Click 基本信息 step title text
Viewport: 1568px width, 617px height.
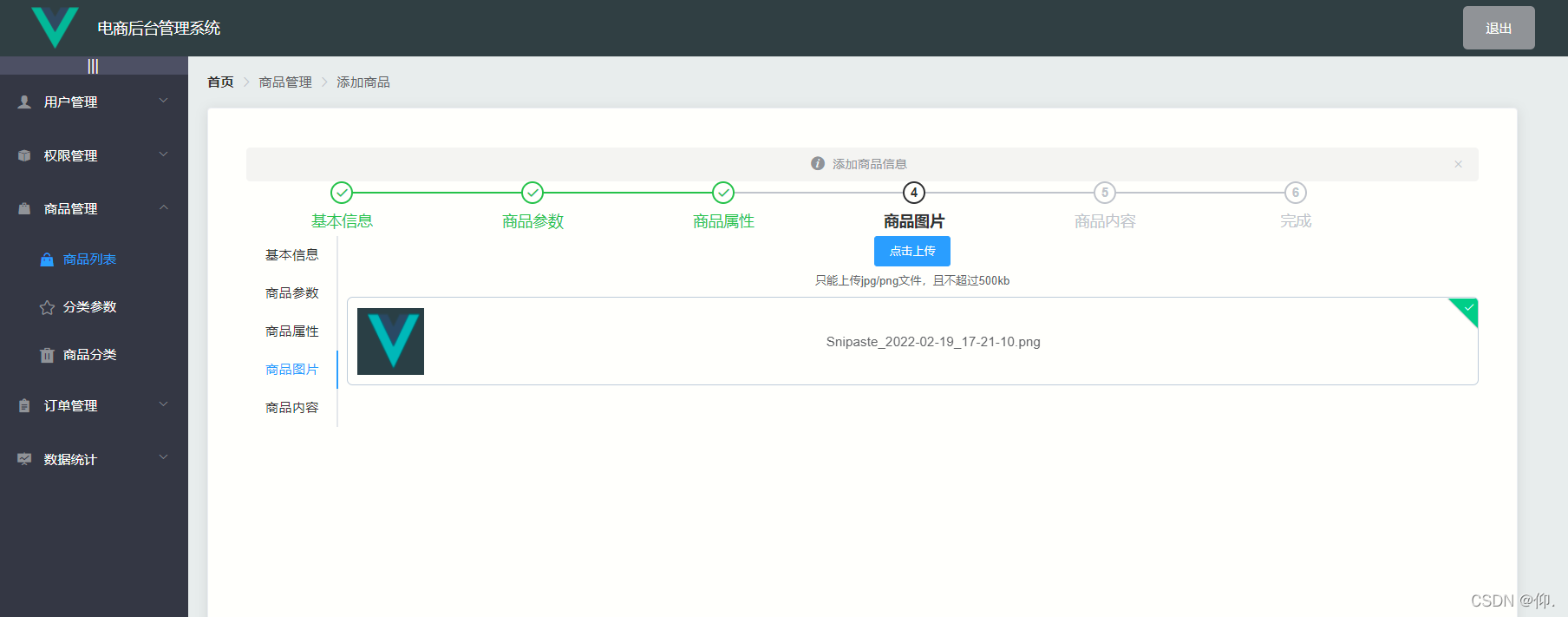click(x=342, y=221)
